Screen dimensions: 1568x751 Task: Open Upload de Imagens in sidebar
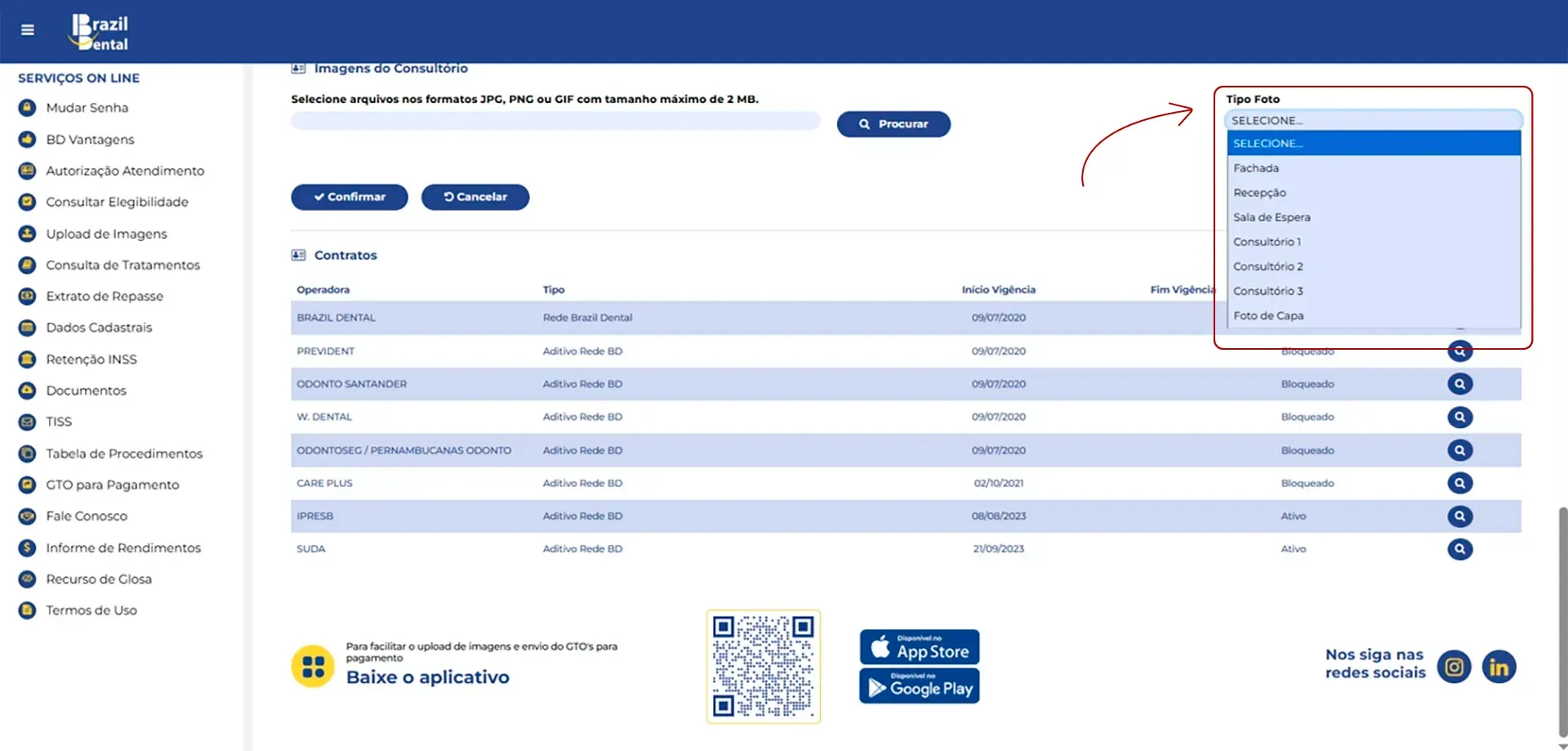tap(106, 234)
